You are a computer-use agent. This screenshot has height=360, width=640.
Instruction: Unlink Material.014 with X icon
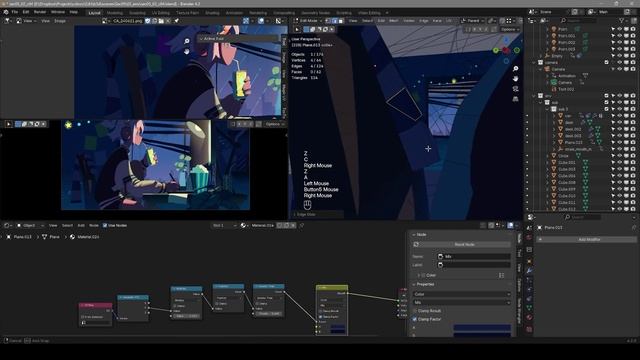[x=293, y=225]
